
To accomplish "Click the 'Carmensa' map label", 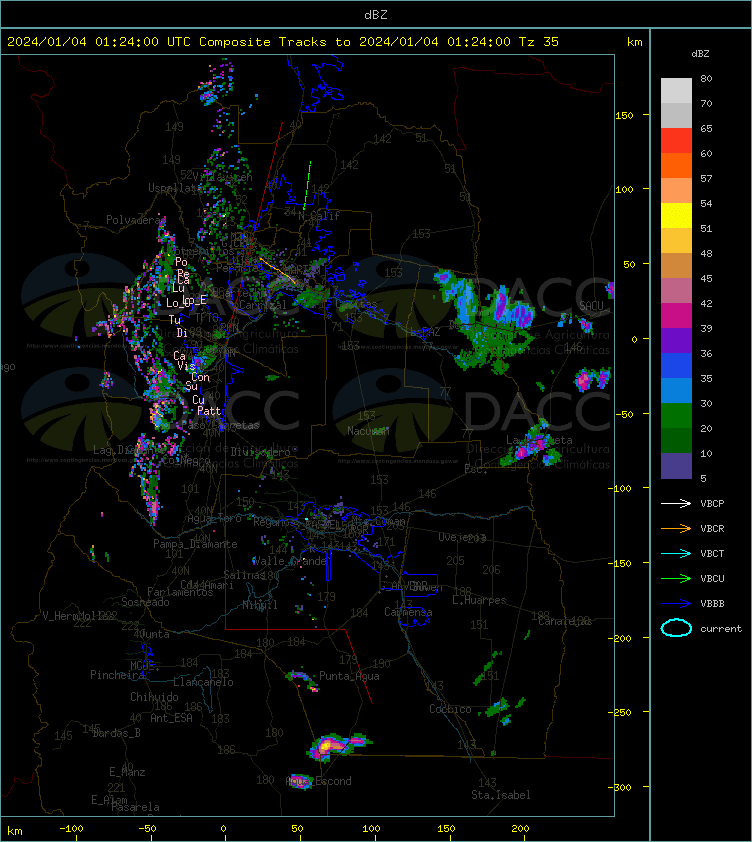I will [408, 612].
